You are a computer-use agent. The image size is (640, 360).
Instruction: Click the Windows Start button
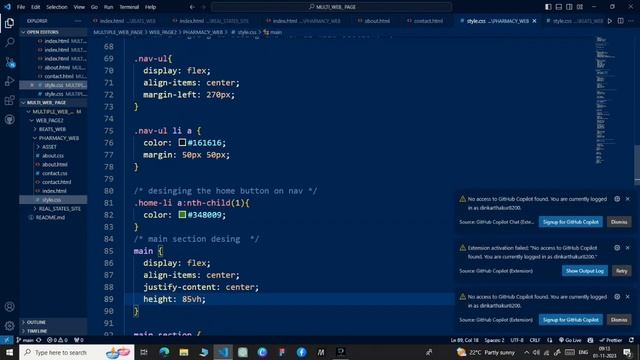click(x=9, y=352)
